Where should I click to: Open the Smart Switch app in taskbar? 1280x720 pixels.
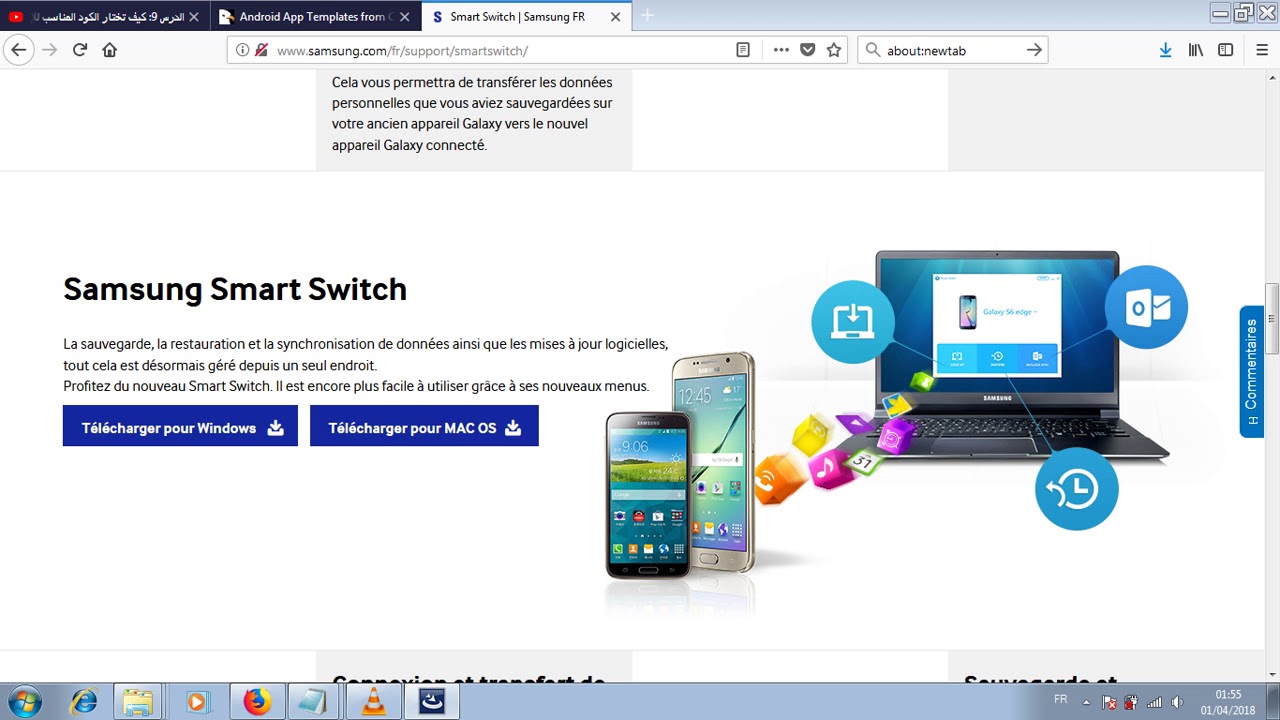[432, 702]
